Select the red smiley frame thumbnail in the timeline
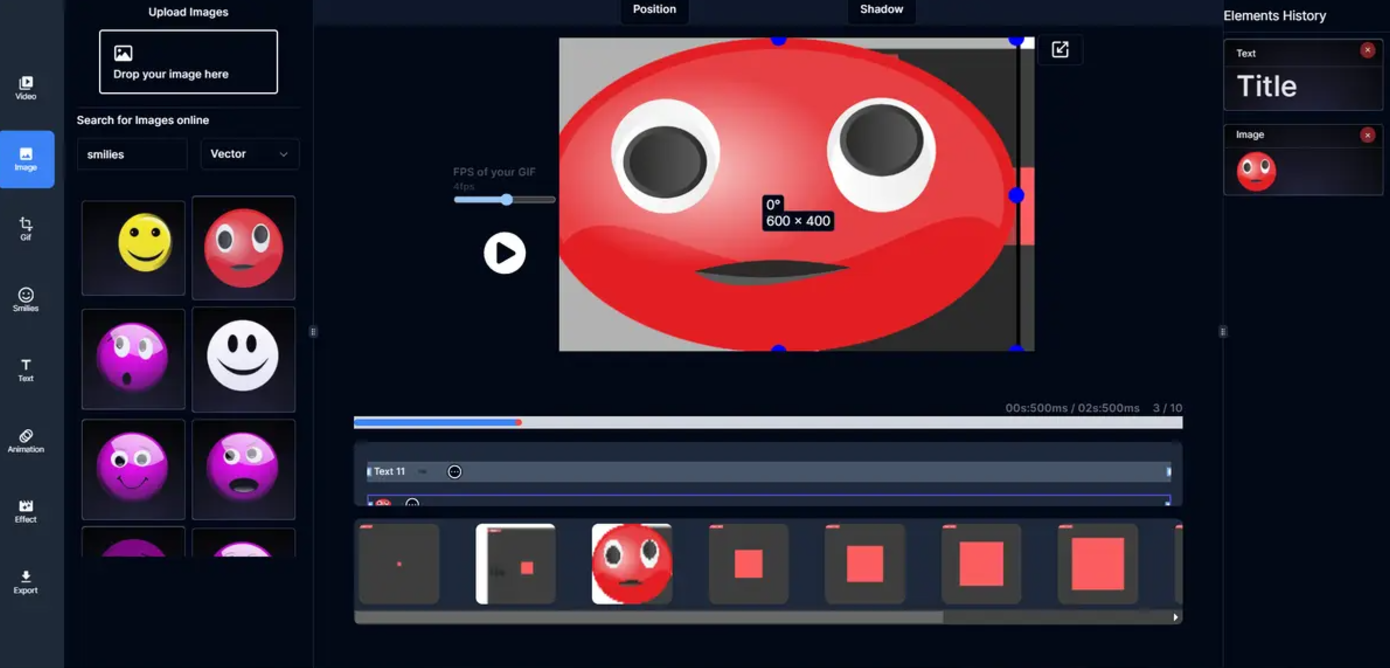 pos(631,563)
